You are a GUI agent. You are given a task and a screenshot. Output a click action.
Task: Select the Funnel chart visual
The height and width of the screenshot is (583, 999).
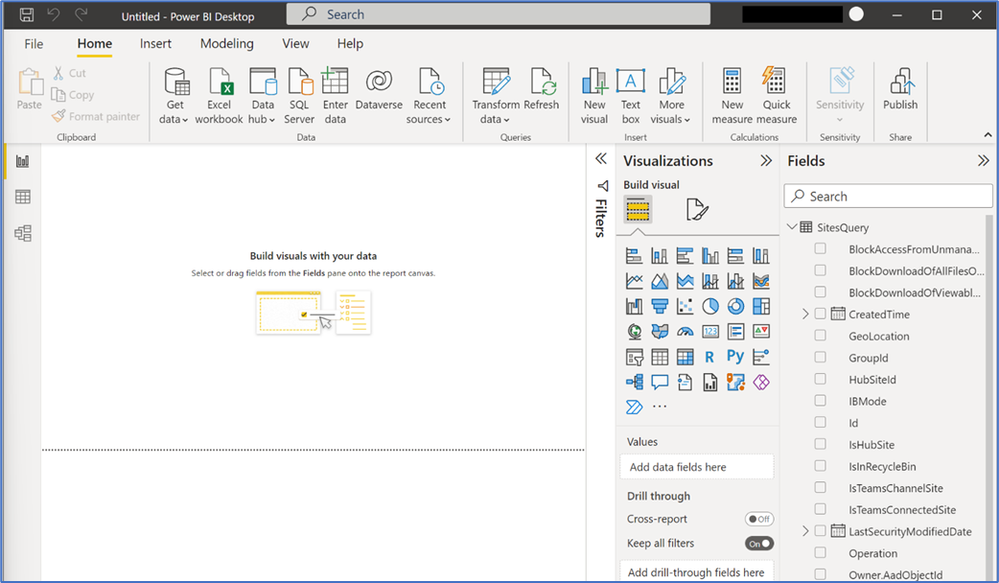point(659,306)
